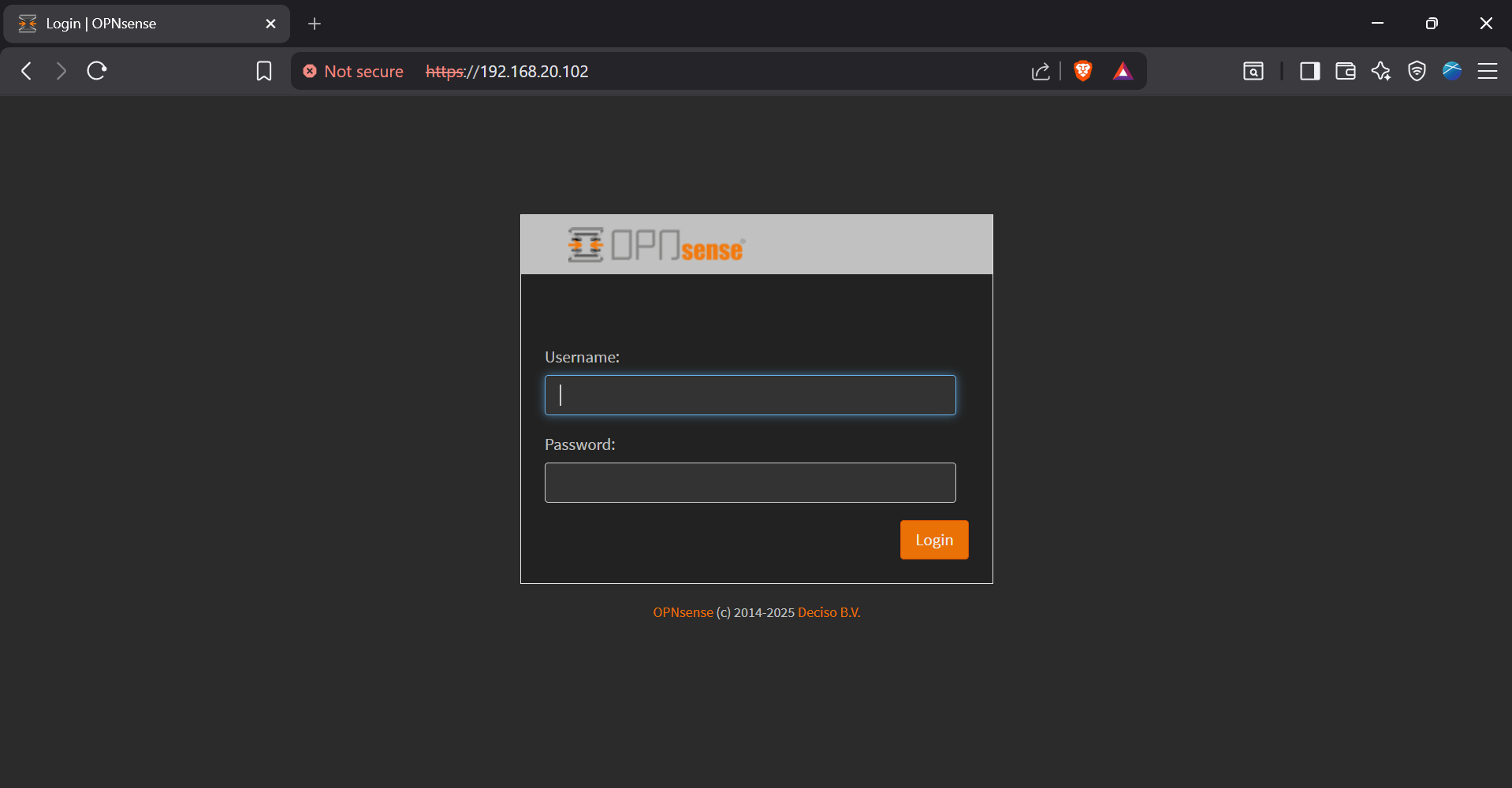Open Leo AI sparkle icon

point(1381,72)
